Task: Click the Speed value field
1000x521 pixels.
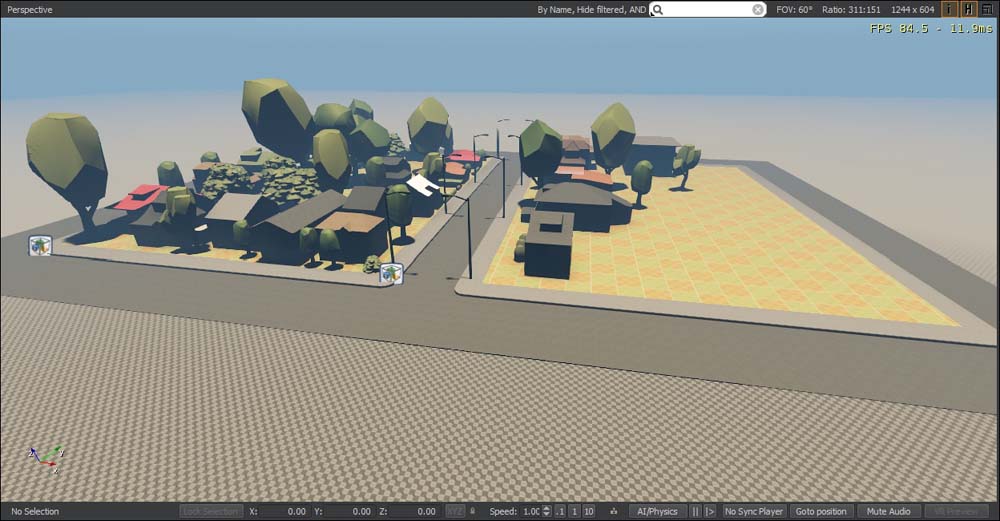Action: pos(531,511)
